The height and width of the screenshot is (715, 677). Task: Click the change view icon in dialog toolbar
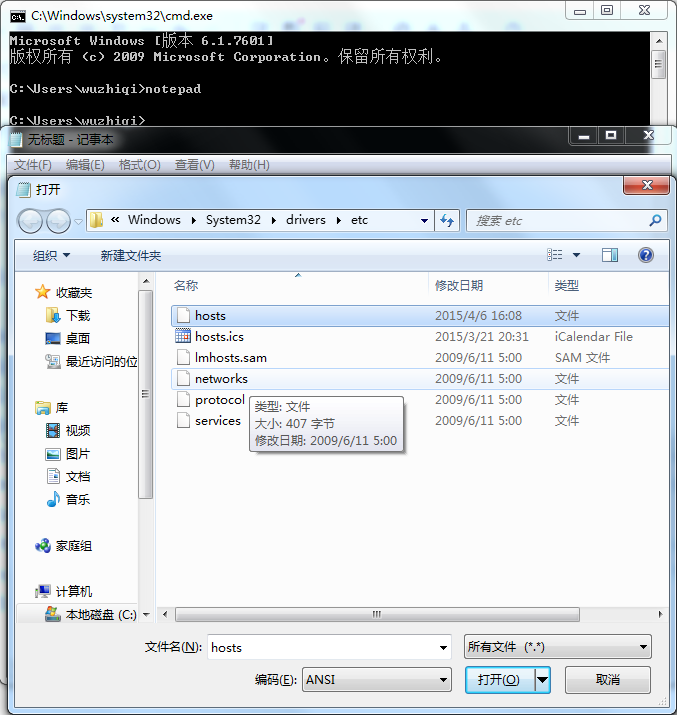tap(554, 255)
